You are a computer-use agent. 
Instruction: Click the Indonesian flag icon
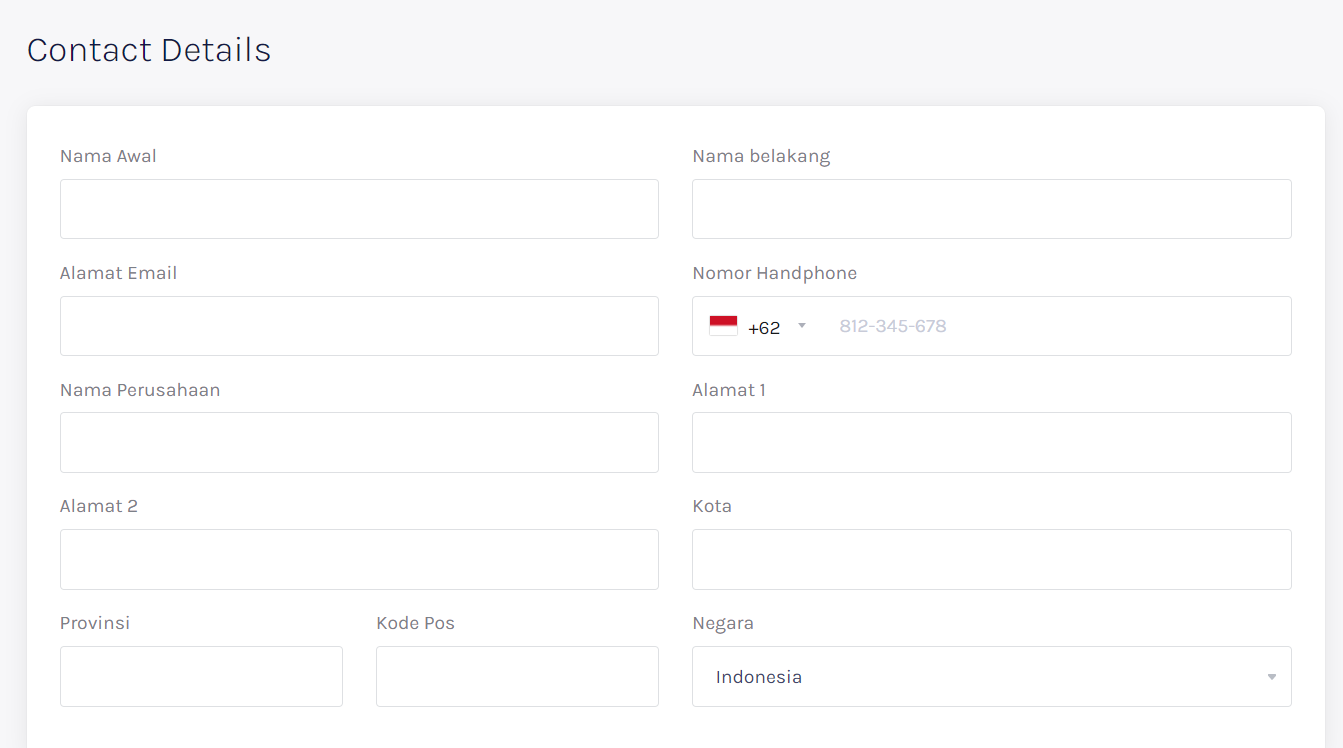(723, 324)
